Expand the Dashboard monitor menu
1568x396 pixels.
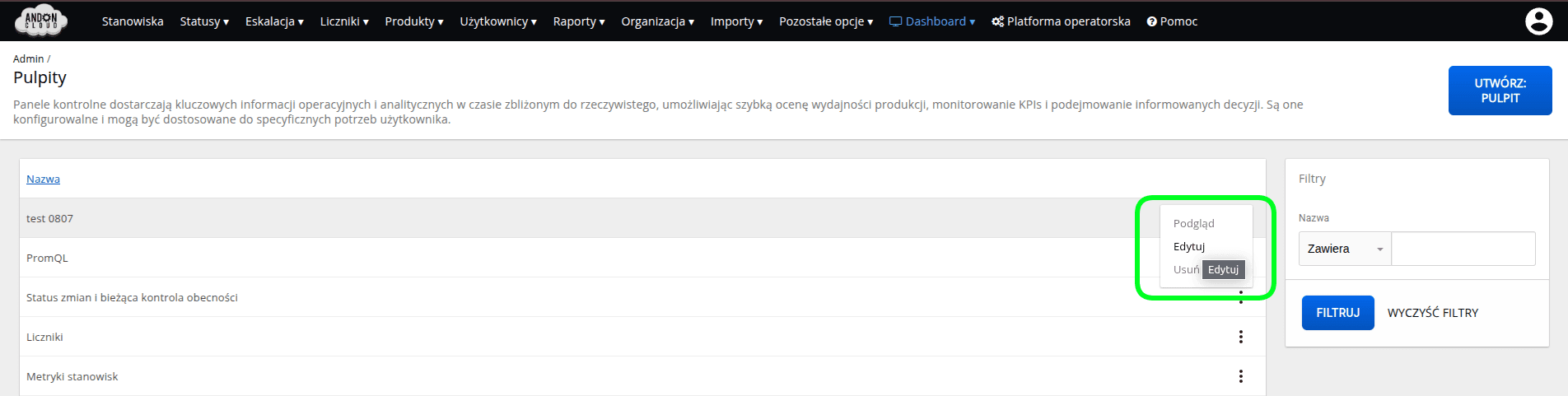coord(931,21)
